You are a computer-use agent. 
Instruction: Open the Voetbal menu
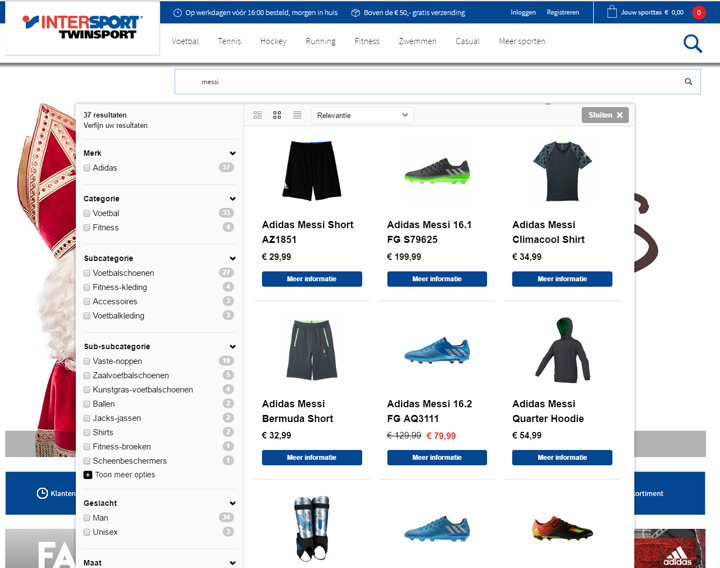[185, 41]
